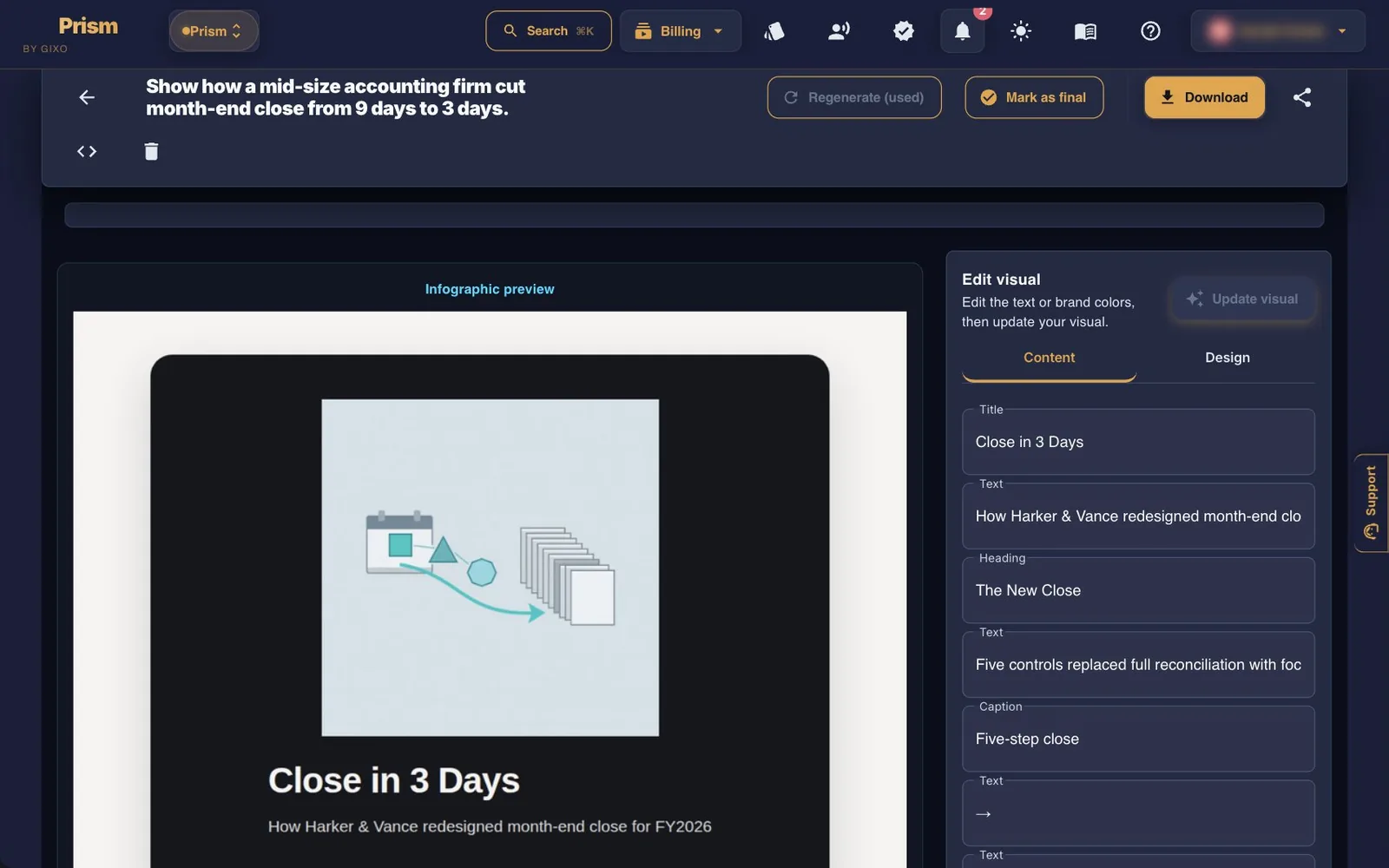Click Update visual button
The width and height of the screenshot is (1389, 868).
click(1242, 299)
